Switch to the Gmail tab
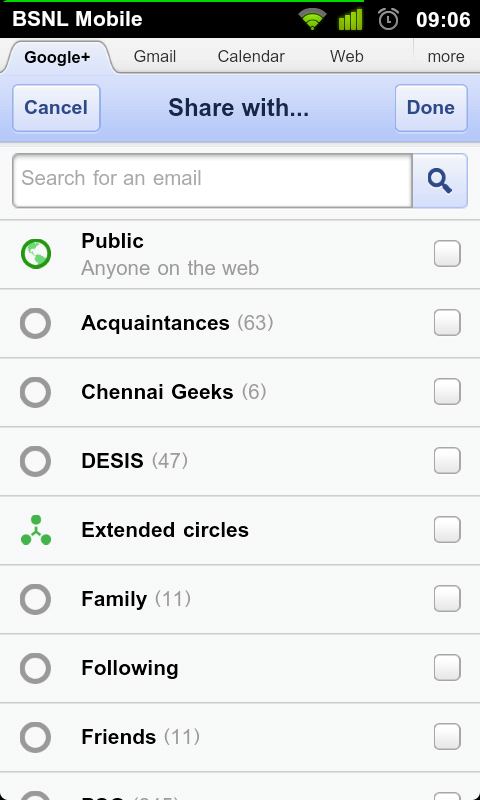Screen dimensions: 480x800 coord(155,56)
